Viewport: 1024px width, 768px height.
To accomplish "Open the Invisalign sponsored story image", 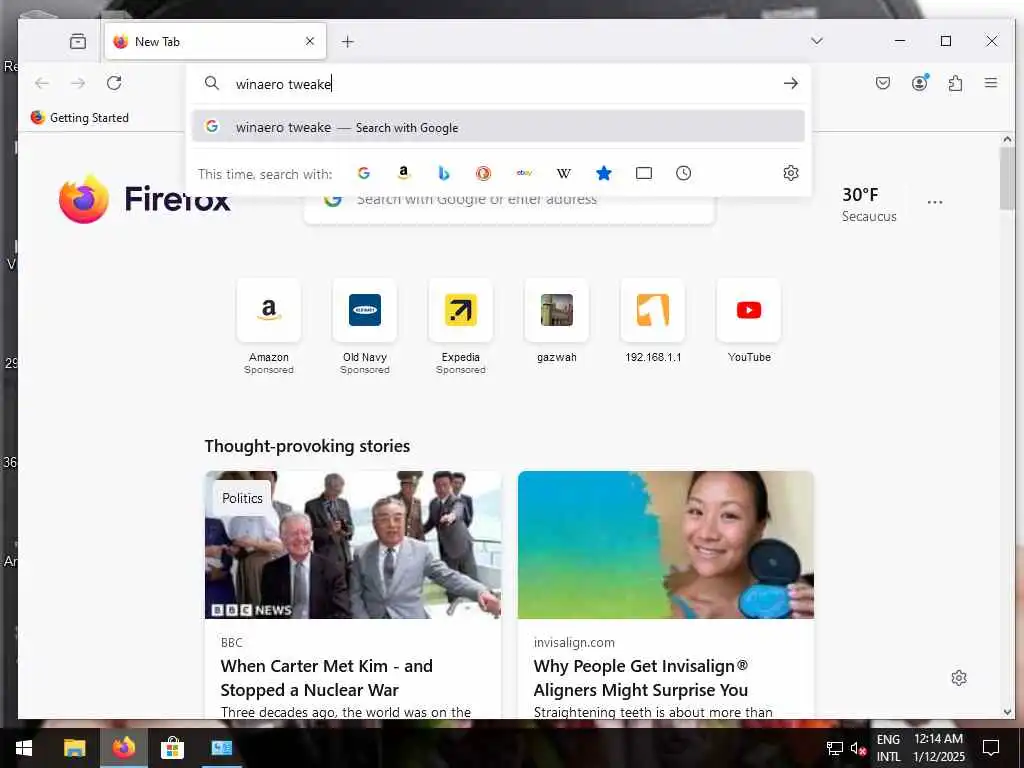I will [x=665, y=545].
